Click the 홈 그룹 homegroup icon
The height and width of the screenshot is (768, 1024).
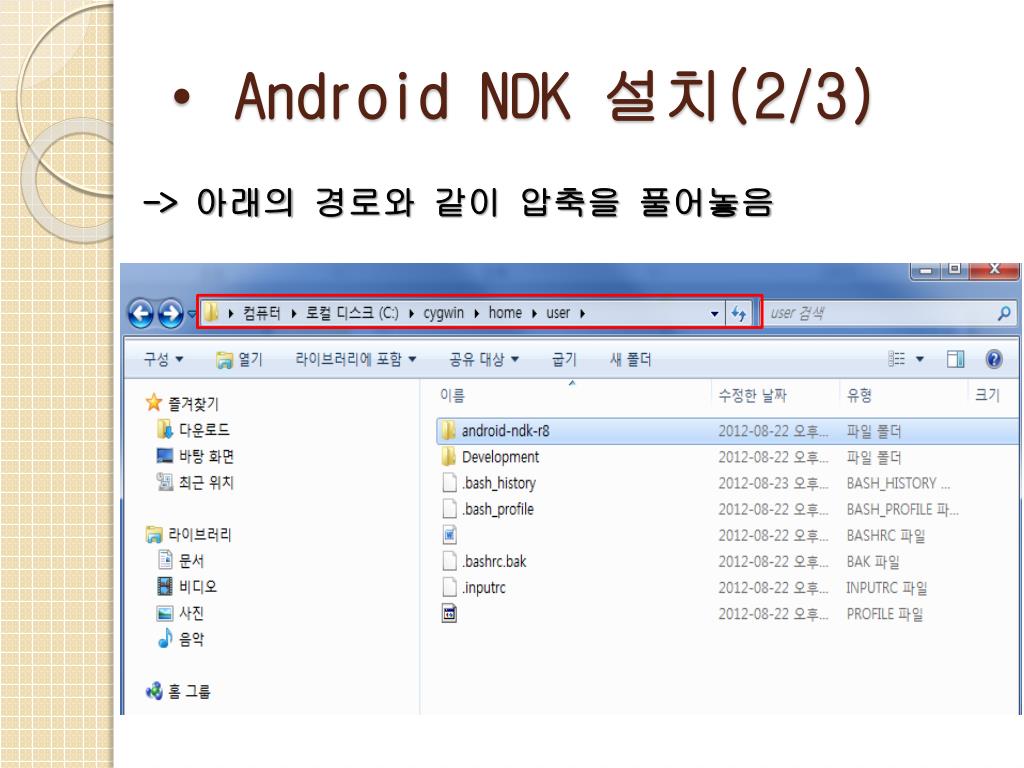pos(154,691)
